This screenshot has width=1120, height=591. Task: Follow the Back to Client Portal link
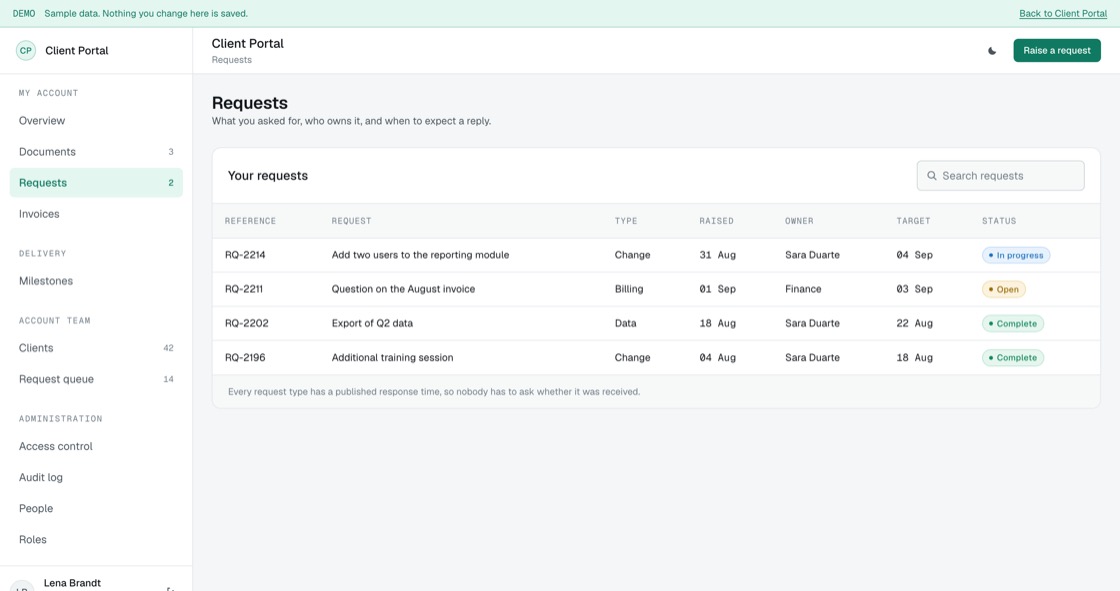(1063, 14)
